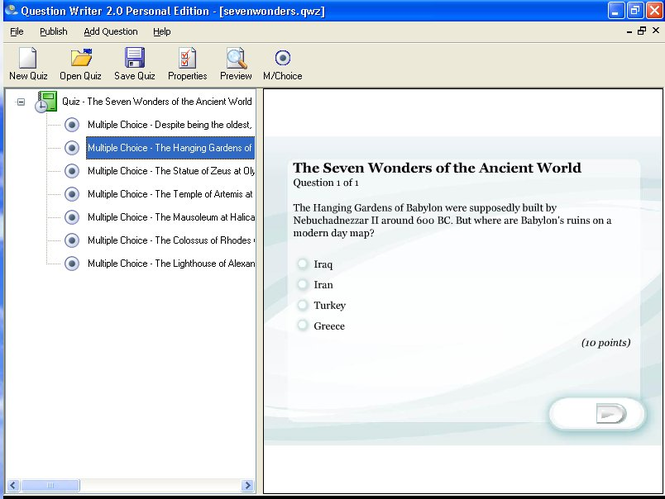Viewport: 665px width, 499px height.
Task: Open the Publish menu
Action: [x=53, y=32]
